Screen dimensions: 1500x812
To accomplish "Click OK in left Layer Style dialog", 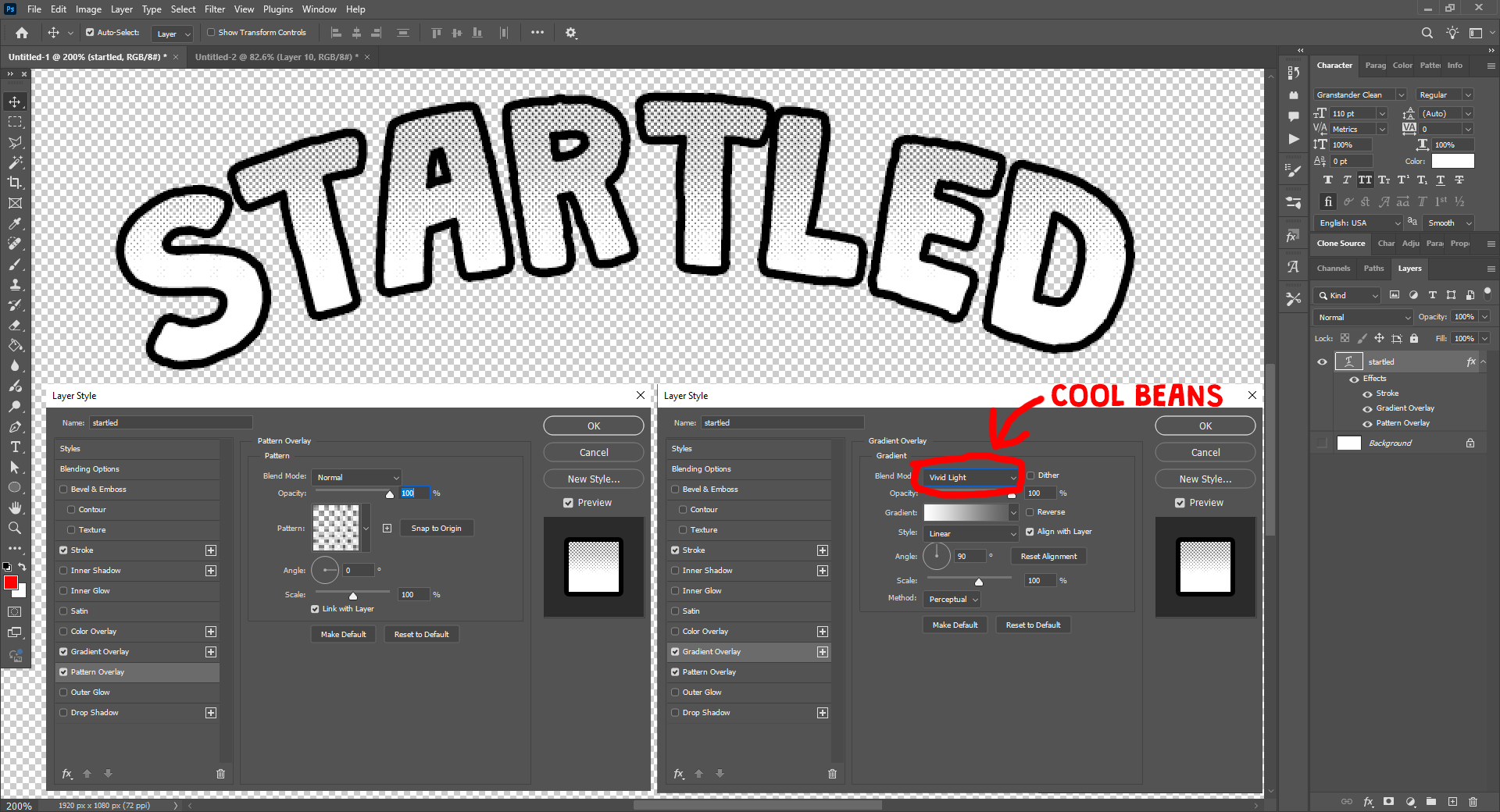I will click(x=594, y=426).
